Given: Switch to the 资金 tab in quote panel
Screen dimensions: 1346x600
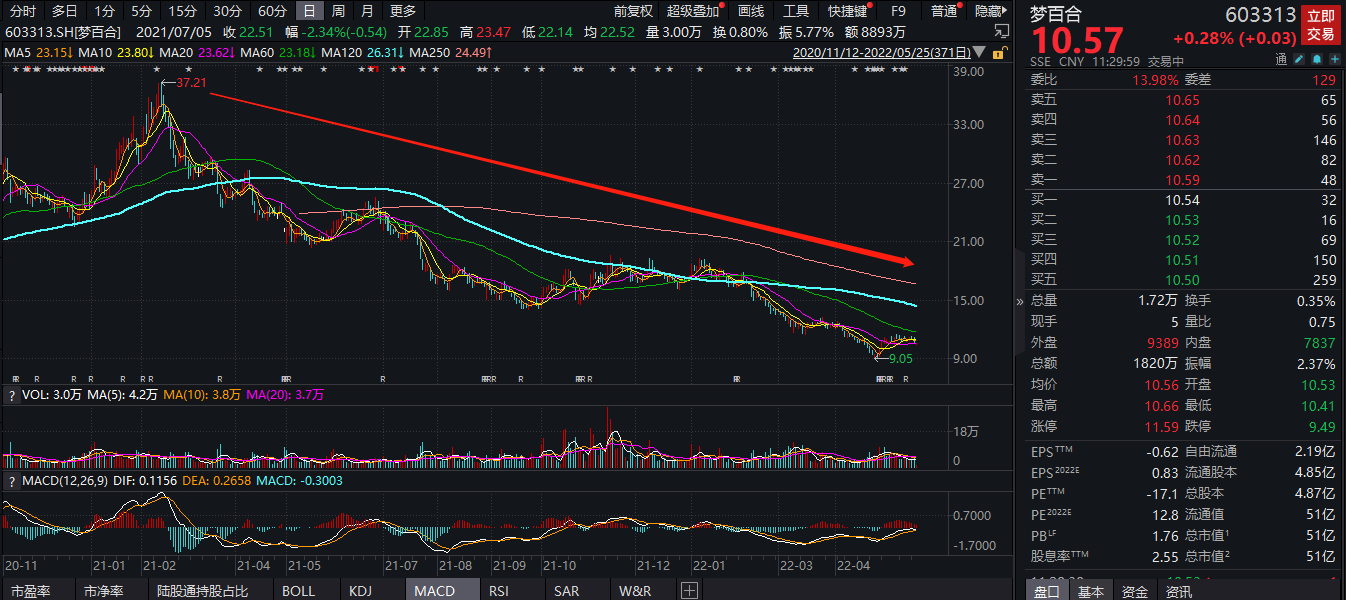Looking at the screenshot, I should pos(1135,591).
